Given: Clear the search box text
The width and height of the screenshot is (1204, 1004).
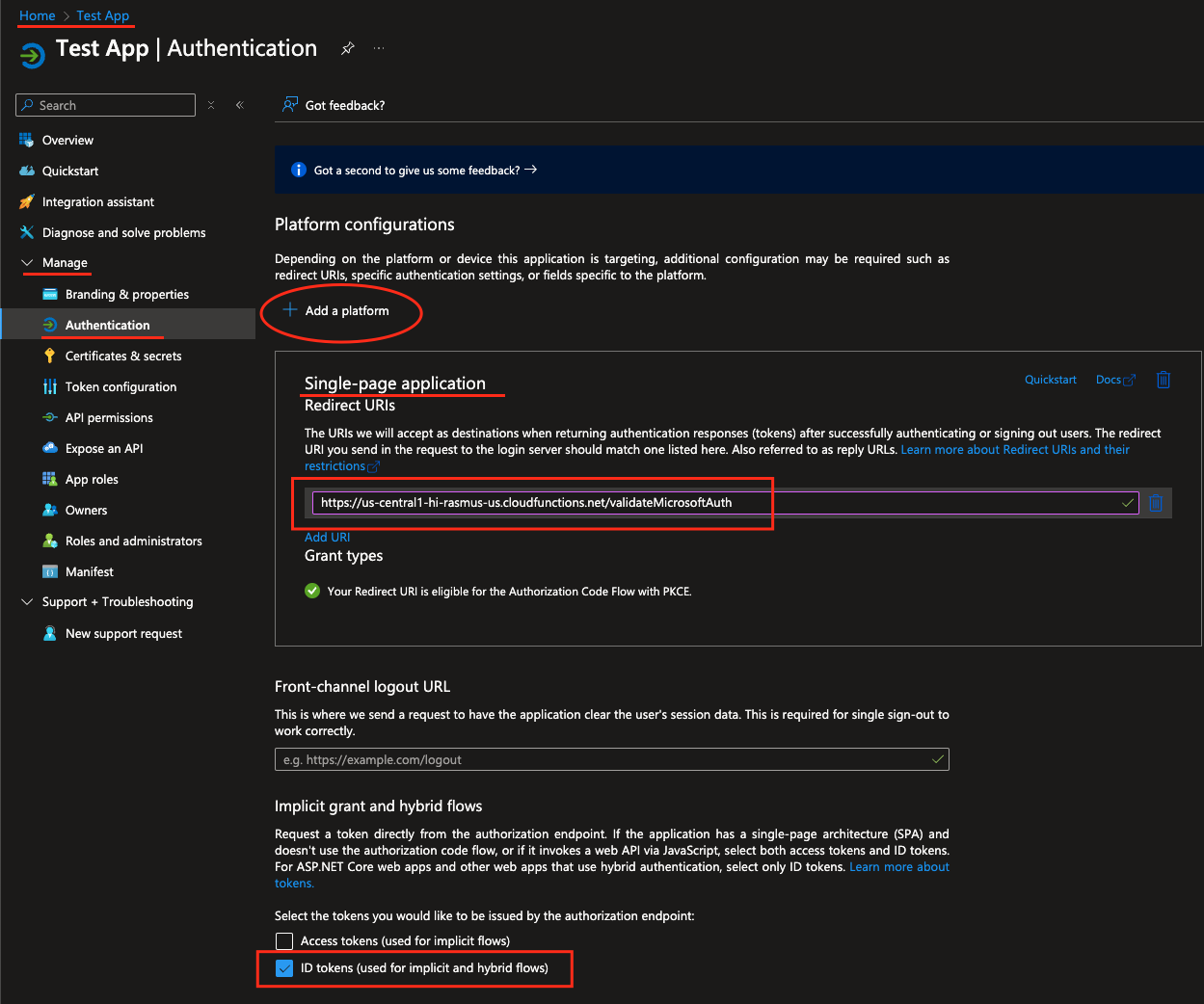Looking at the screenshot, I should [211, 104].
